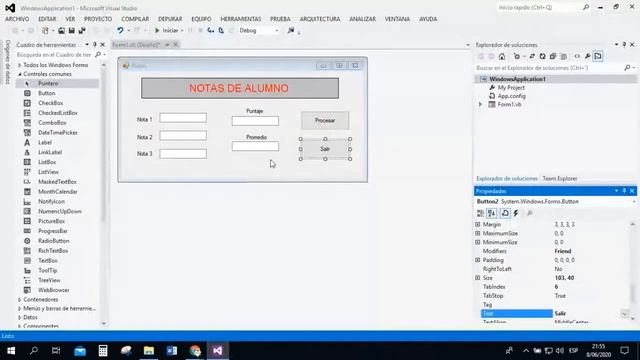
Task: Select the NumericUpDown toolbox item
Action: click(60, 211)
